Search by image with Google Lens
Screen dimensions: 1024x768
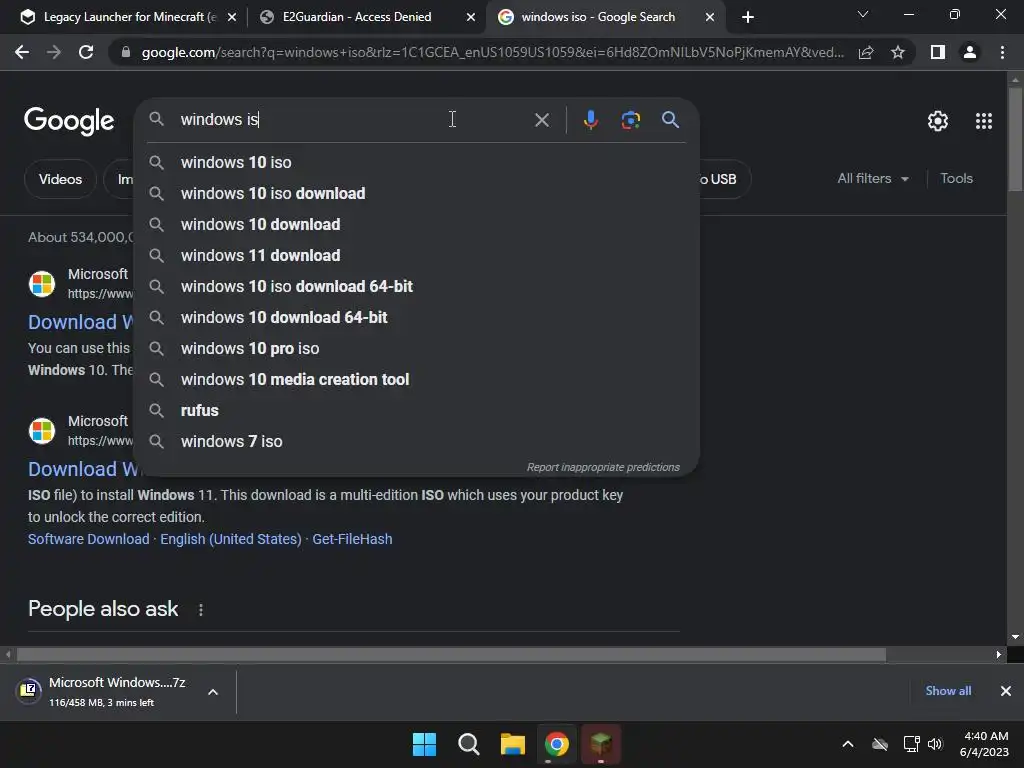pyautogui.click(x=630, y=120)
